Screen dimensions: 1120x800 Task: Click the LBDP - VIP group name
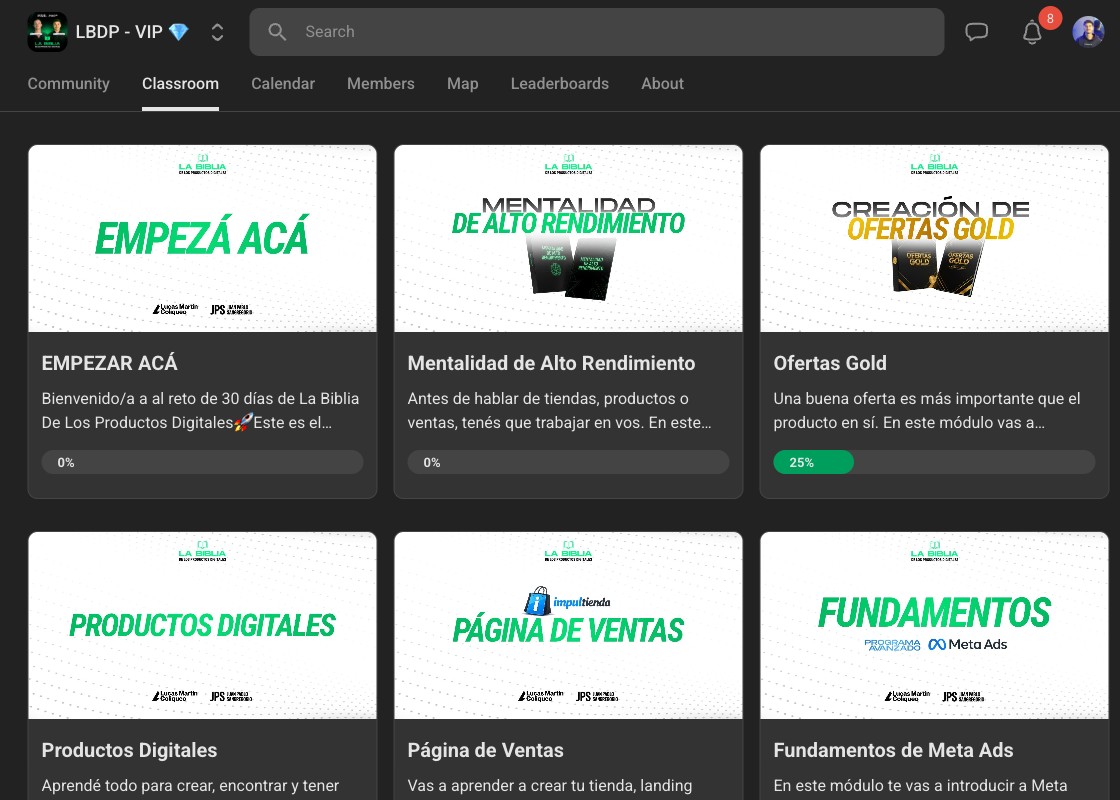point(119,31)
